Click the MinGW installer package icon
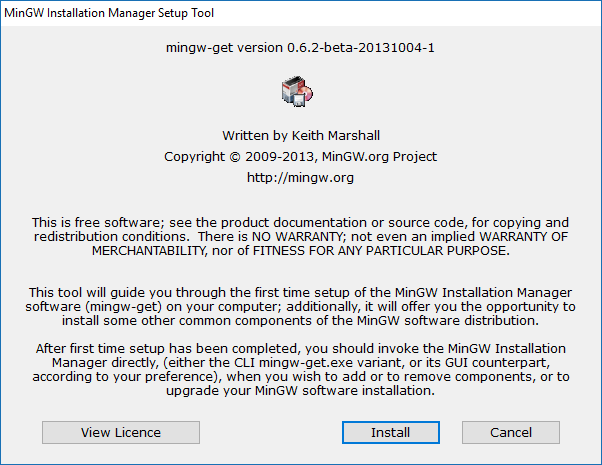This screenshot has height=465, width=602. (x=300, y=93)
